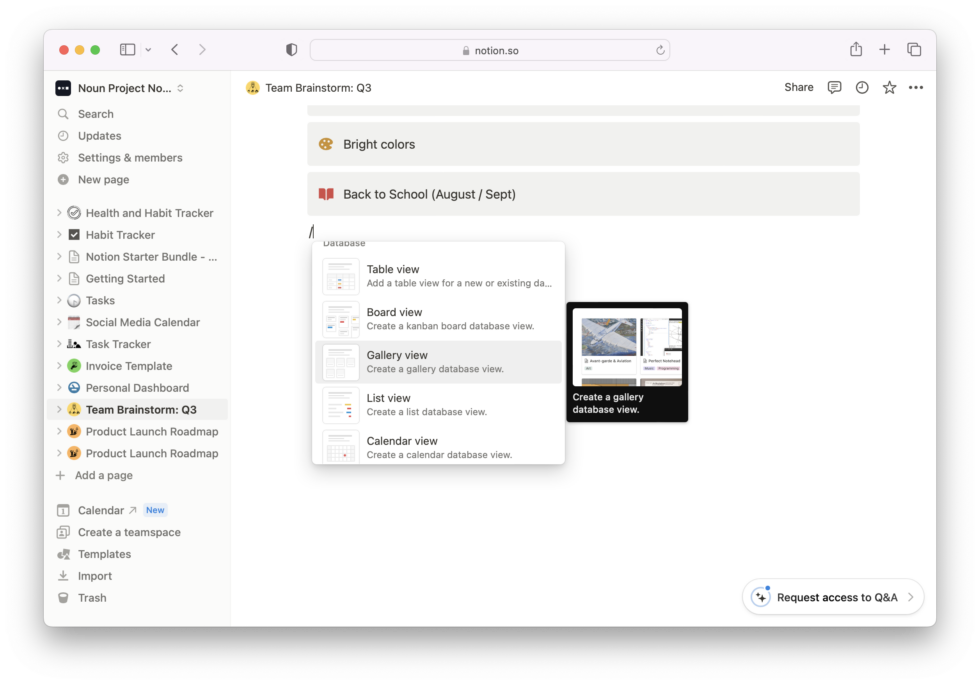
Task: Expand the Tasks page in the sidebar
Action: pos(58,300)
